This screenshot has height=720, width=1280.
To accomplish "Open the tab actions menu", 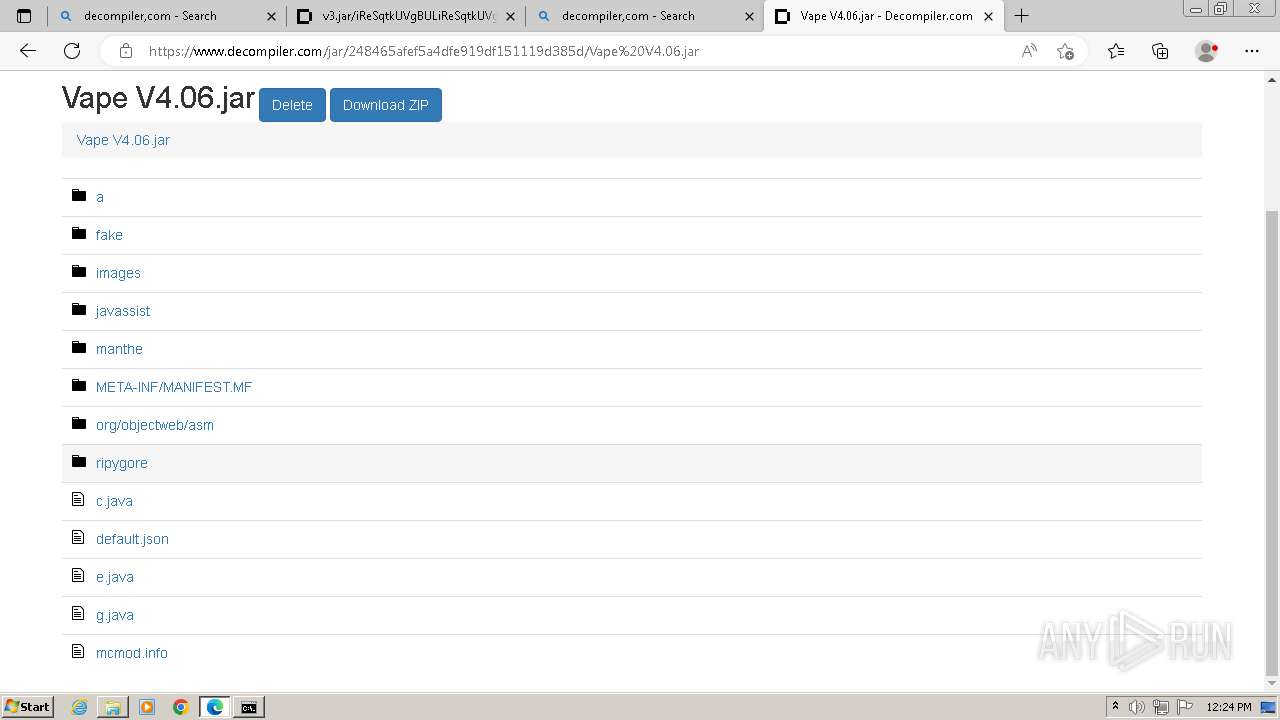I will (24, 16).
